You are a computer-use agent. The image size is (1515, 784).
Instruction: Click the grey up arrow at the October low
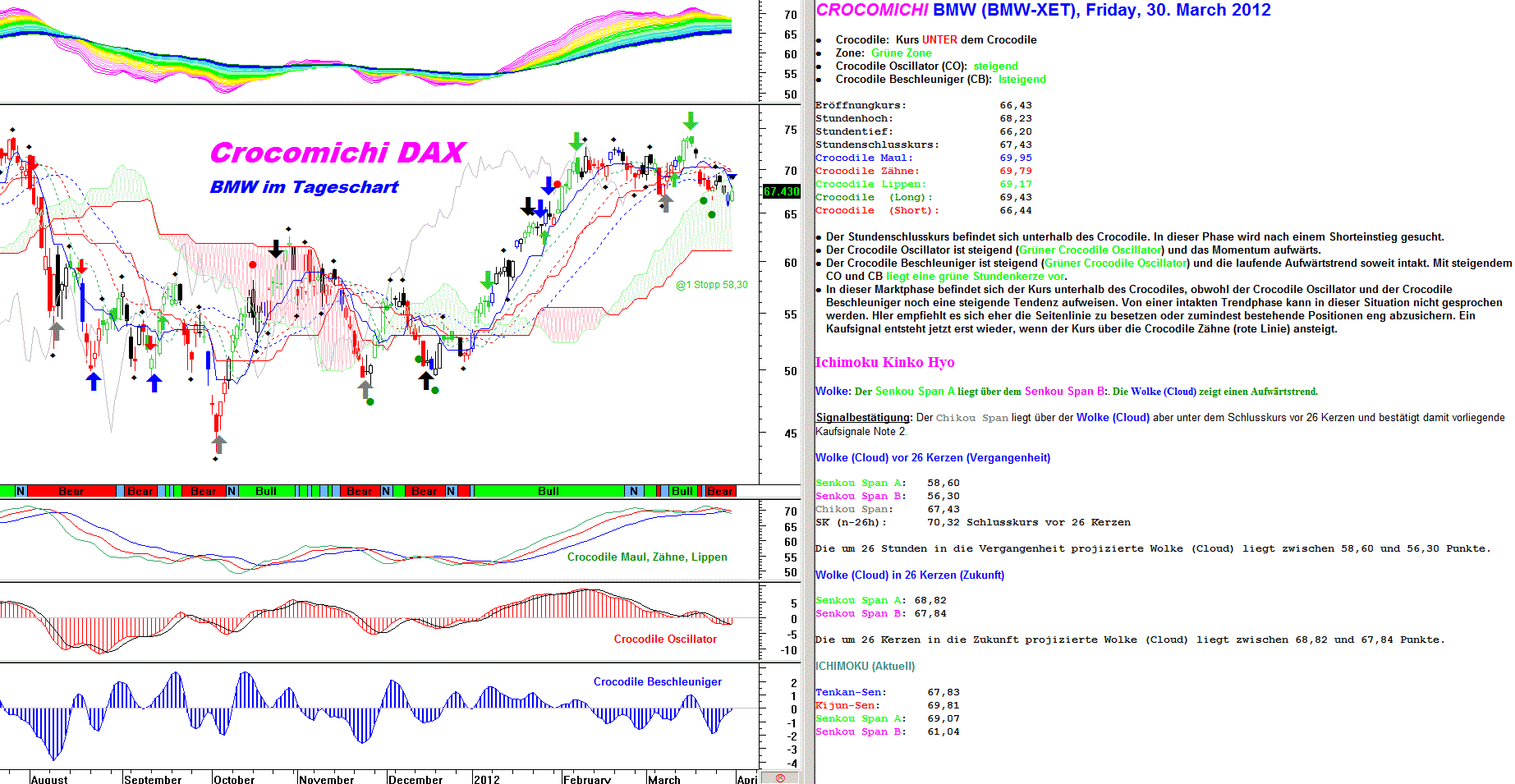218,444
